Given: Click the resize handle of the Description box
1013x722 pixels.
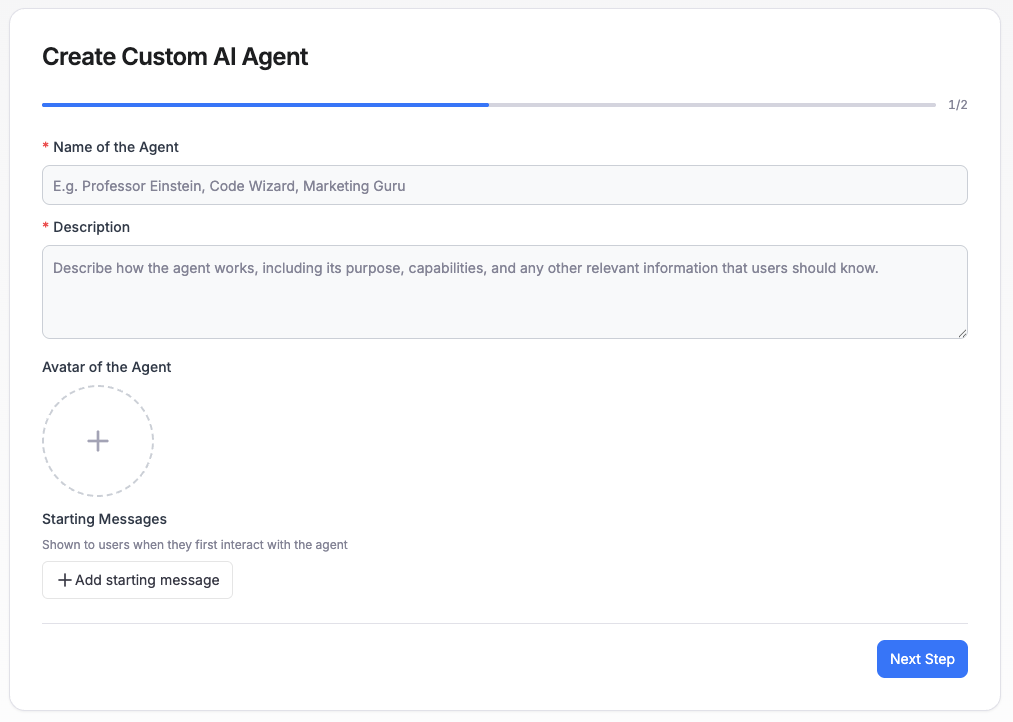Looking at the screenshot, I should pos(961,331).
